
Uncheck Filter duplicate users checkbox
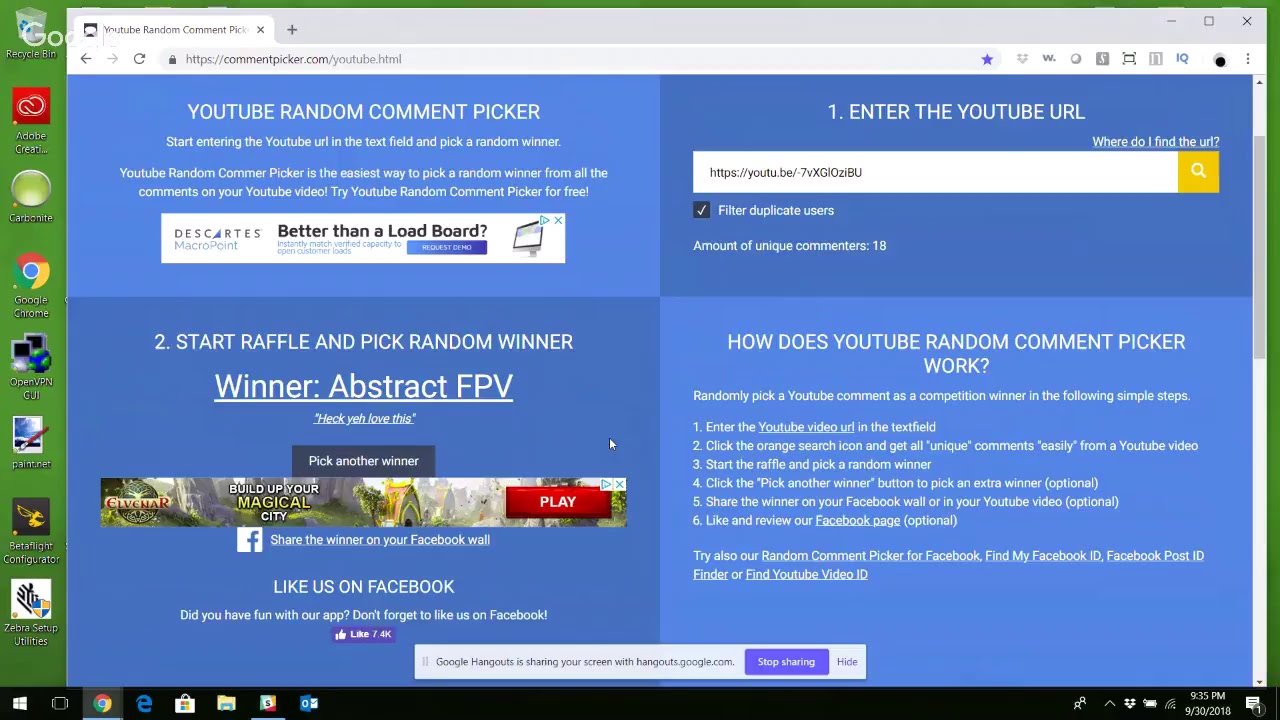[x=701, y=210]
